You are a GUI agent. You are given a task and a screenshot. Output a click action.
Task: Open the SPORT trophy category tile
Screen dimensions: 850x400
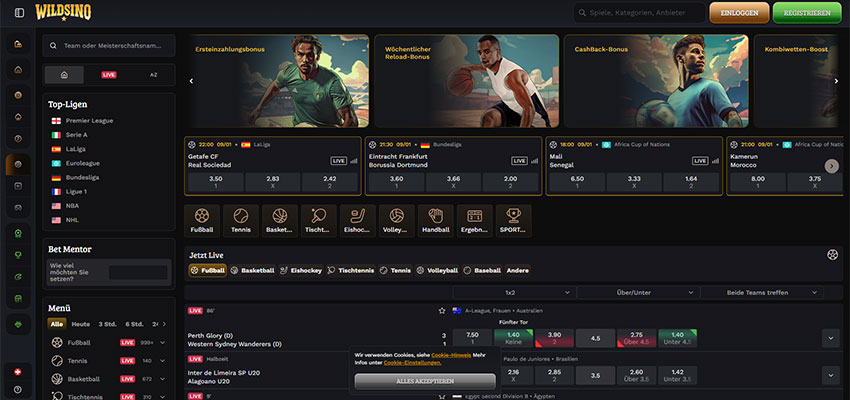[513, 221]
